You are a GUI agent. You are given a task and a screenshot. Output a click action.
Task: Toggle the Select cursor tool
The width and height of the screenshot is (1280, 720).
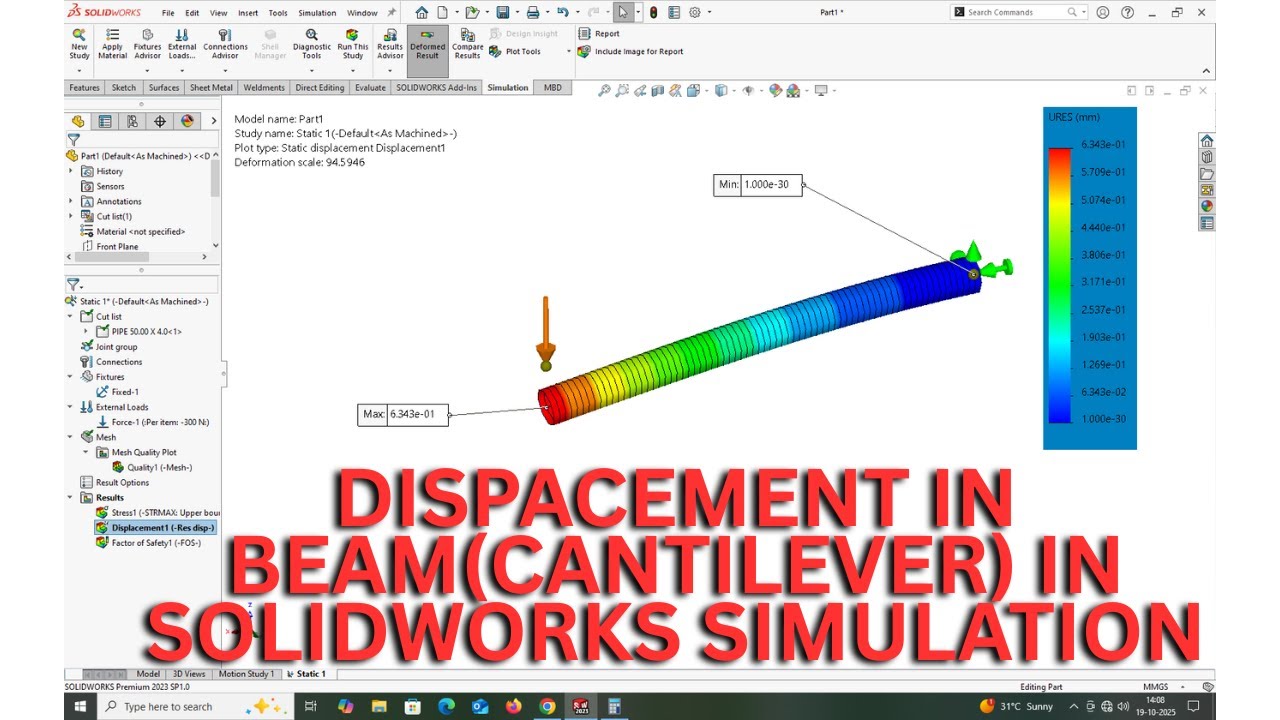pyautogui.click(x=622, y=13)
